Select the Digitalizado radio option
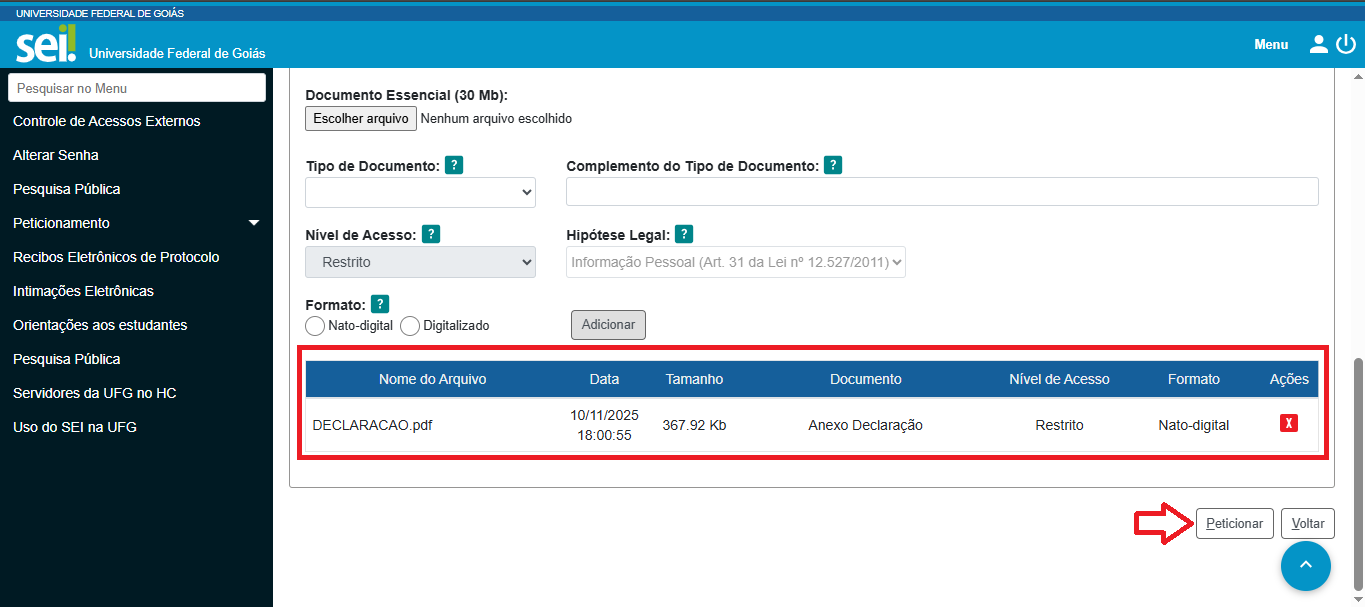Screen dimensions: 1365x607 pyautogui.click(x=410, y=326)
